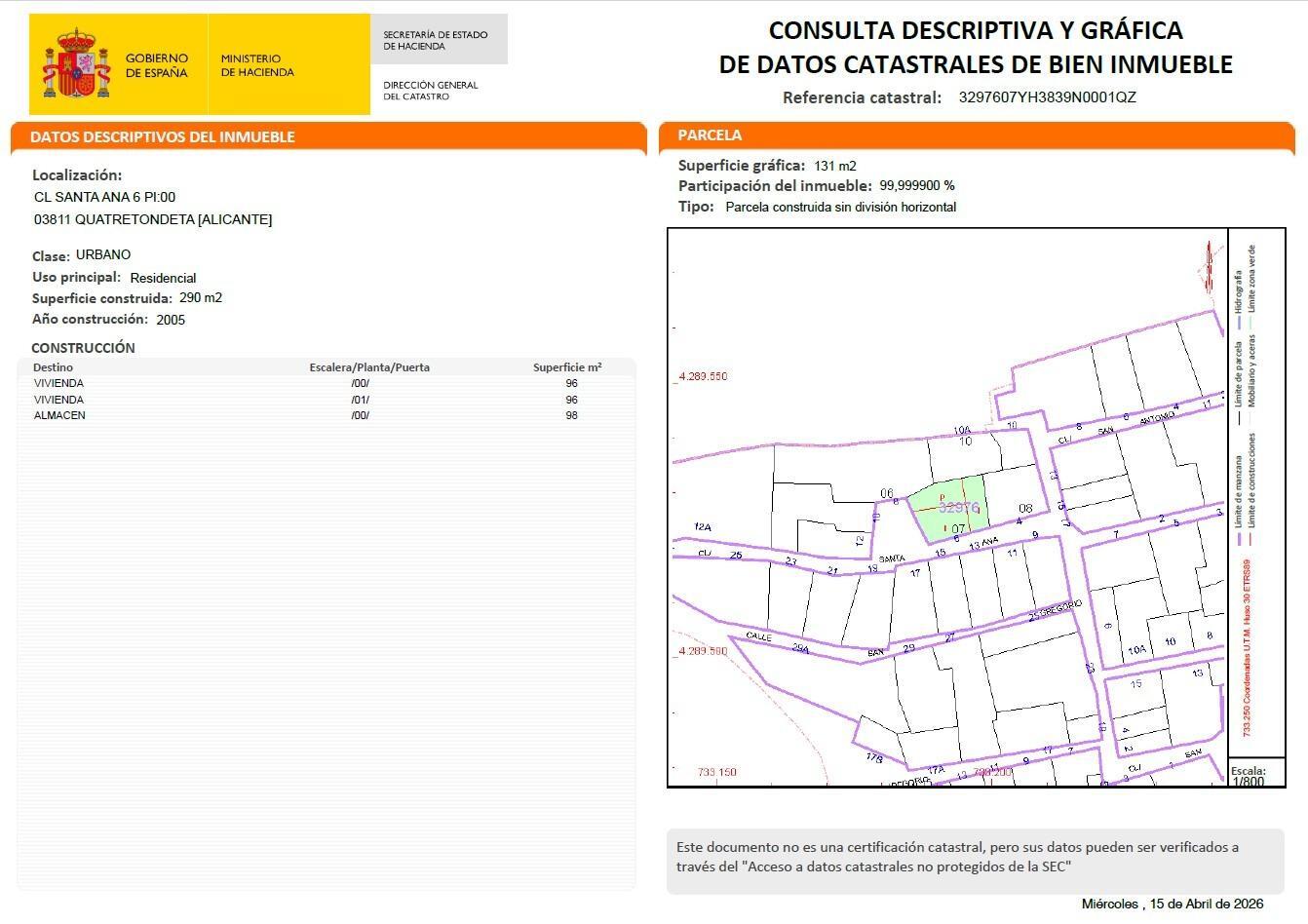This screenshot has width=1308, height=924.
Task: Click the Gobierno de España logo text
Action: point(156,65)
